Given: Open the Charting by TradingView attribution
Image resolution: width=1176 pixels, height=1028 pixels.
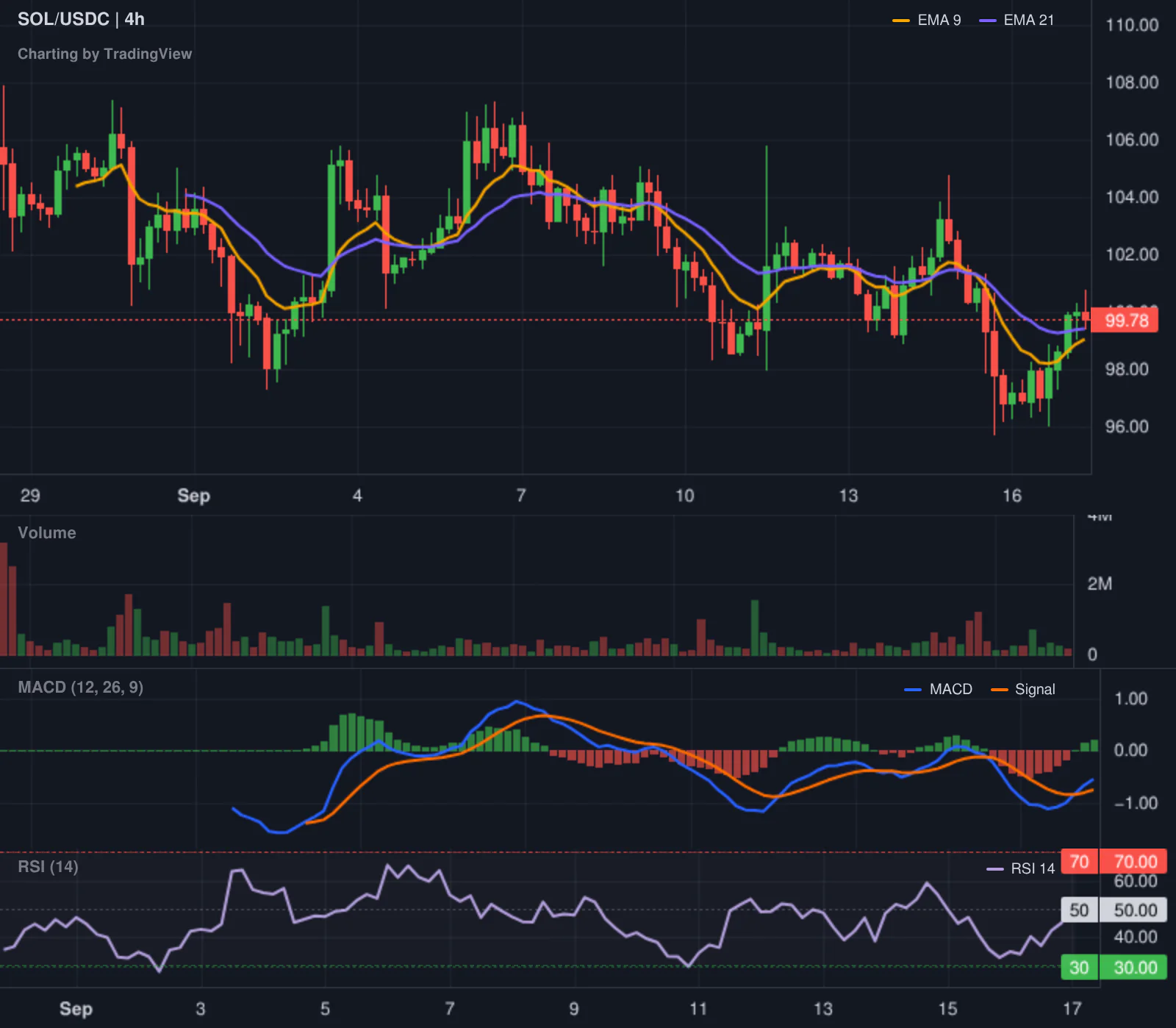Looking at the screenshot, I should (104, 54).
